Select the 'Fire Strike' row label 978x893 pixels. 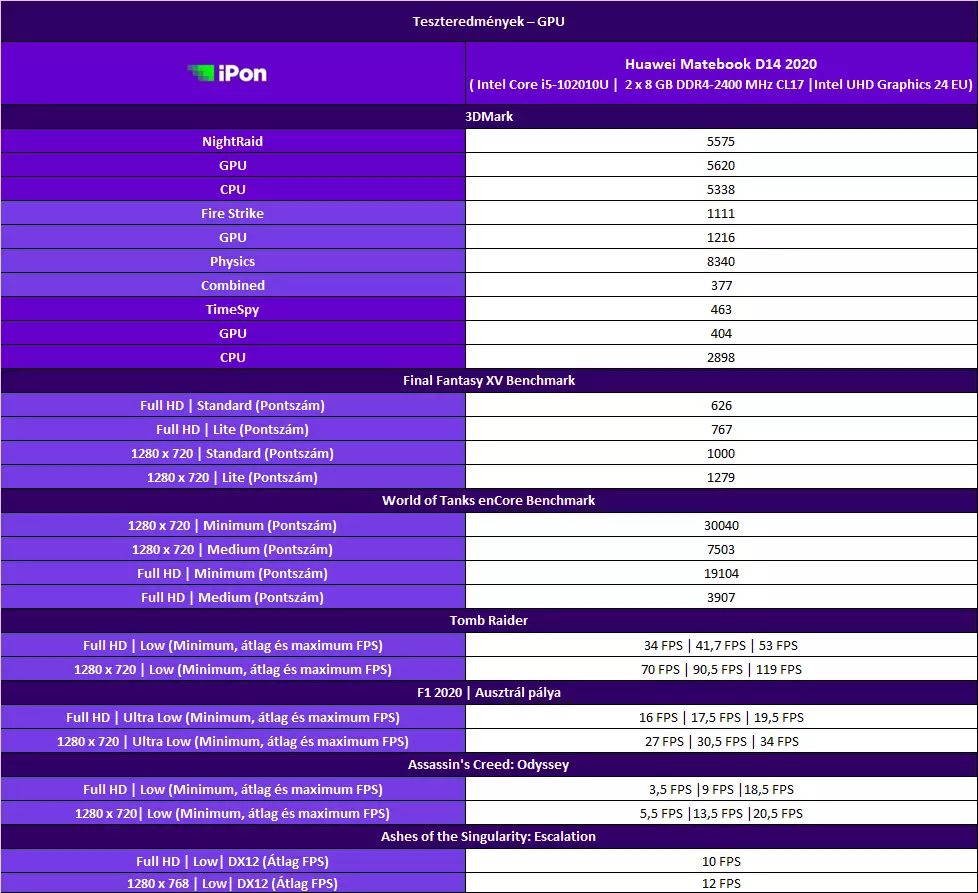(x=232, y=213)
